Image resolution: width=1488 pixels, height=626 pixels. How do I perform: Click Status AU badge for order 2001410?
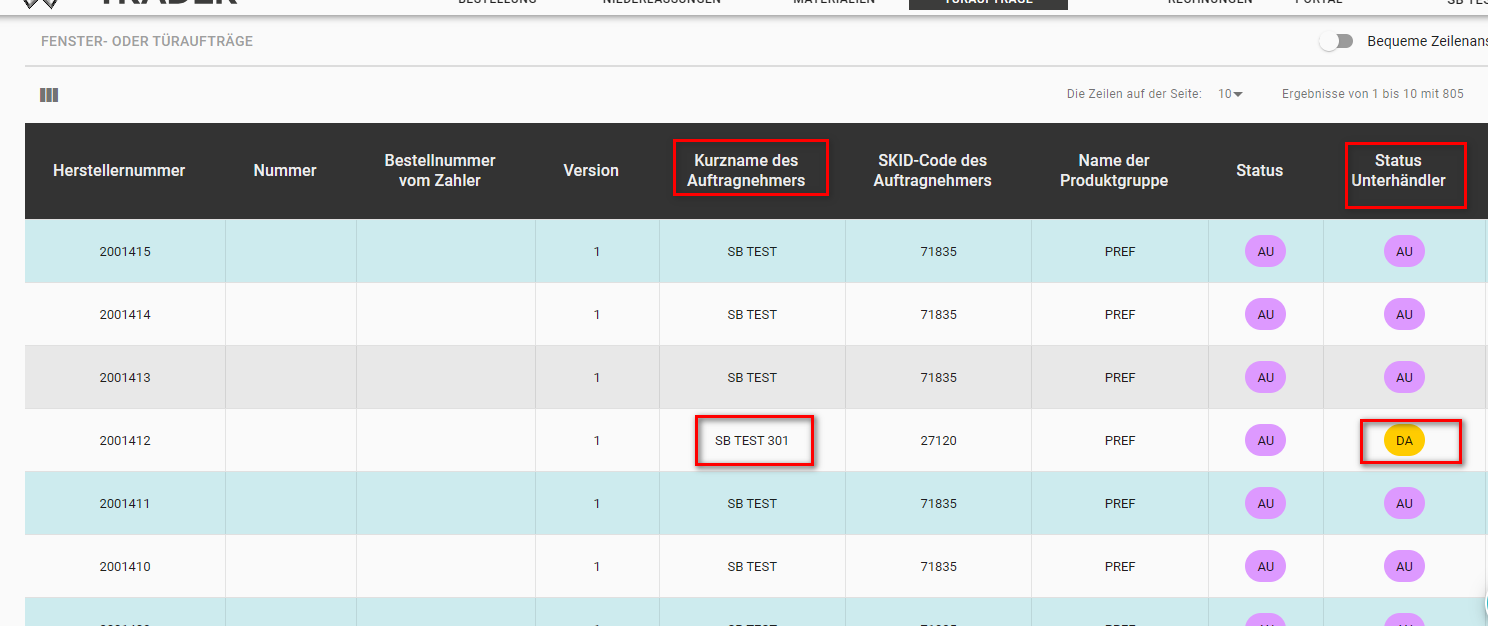pos(1265,567)
